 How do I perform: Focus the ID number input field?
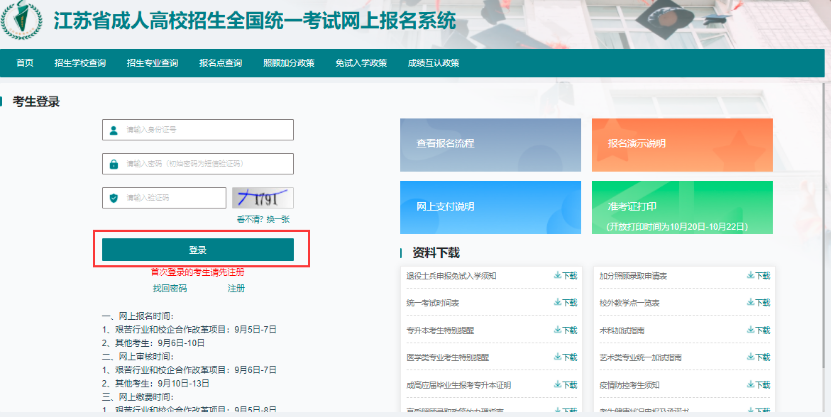[x=205, y=131]
